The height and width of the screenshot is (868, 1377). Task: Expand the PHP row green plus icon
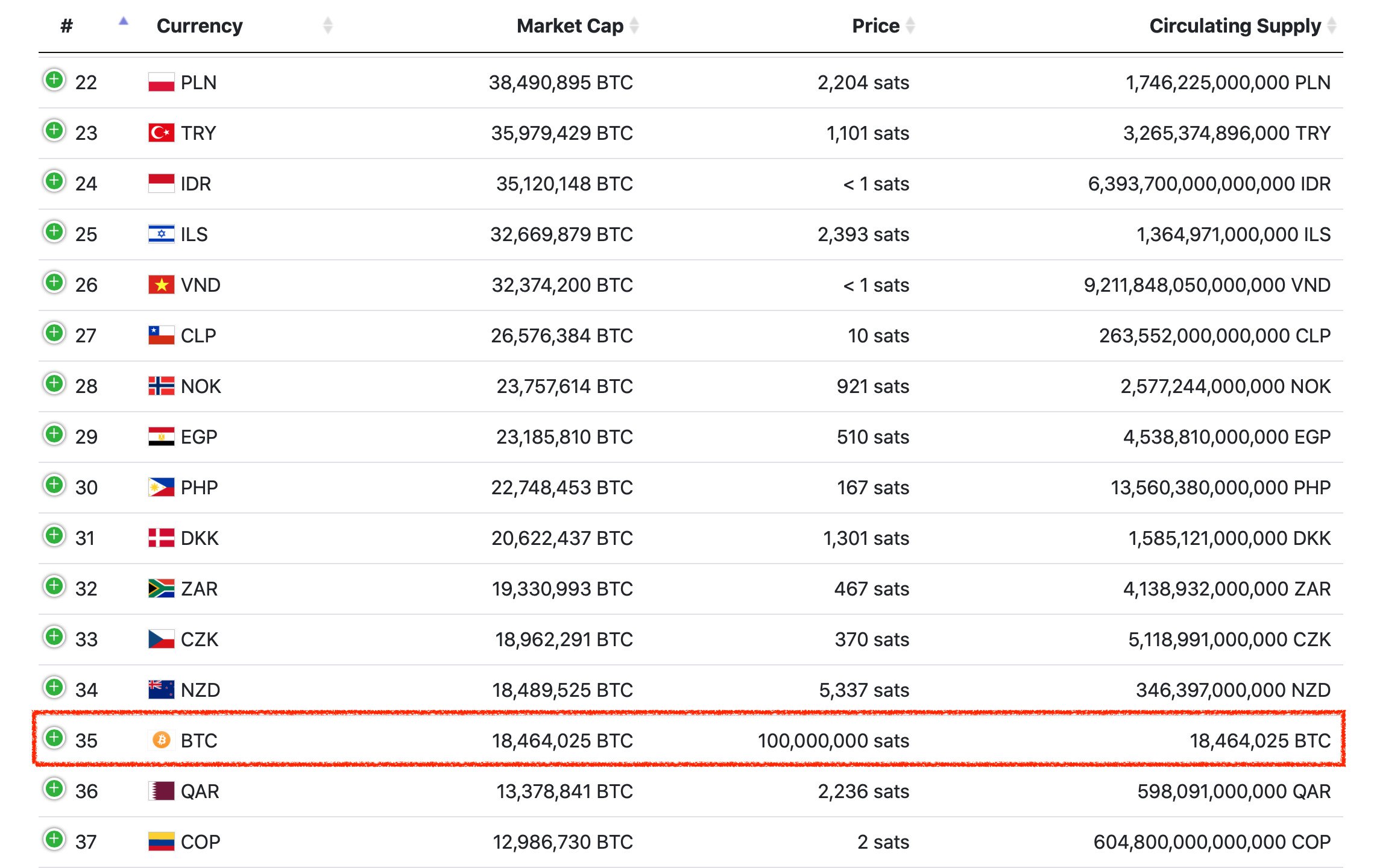[x=54, y=485]
